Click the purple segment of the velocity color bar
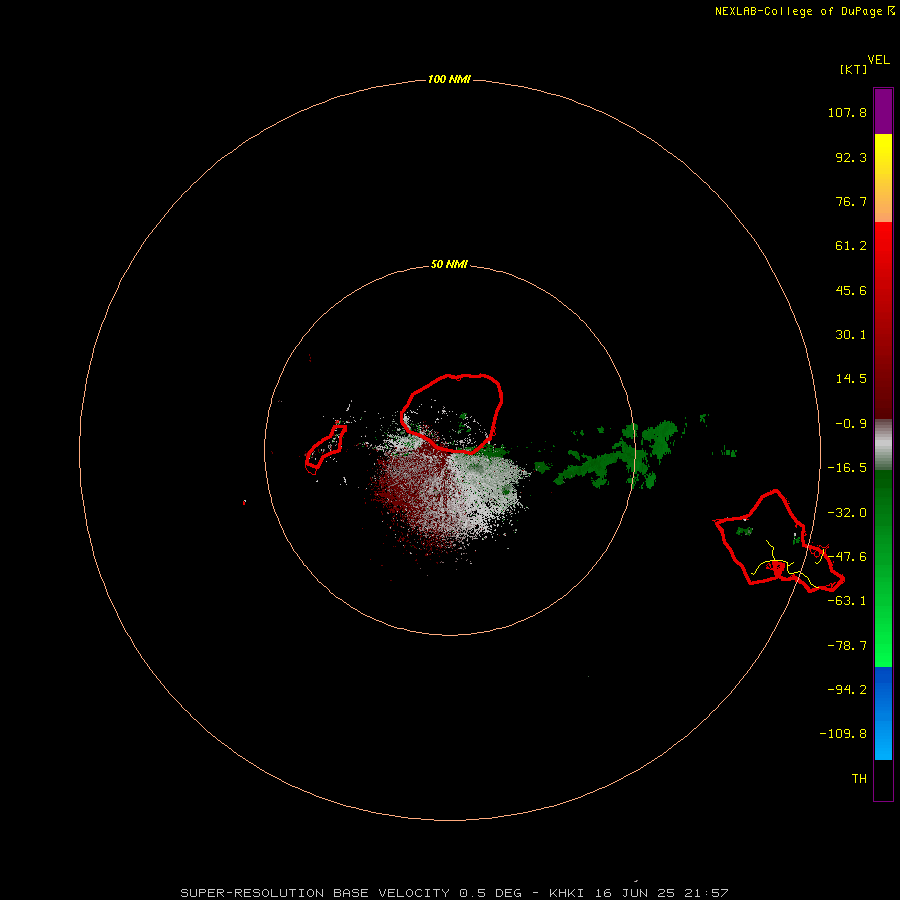Screen dimensions: 900x900 point(883,111)
